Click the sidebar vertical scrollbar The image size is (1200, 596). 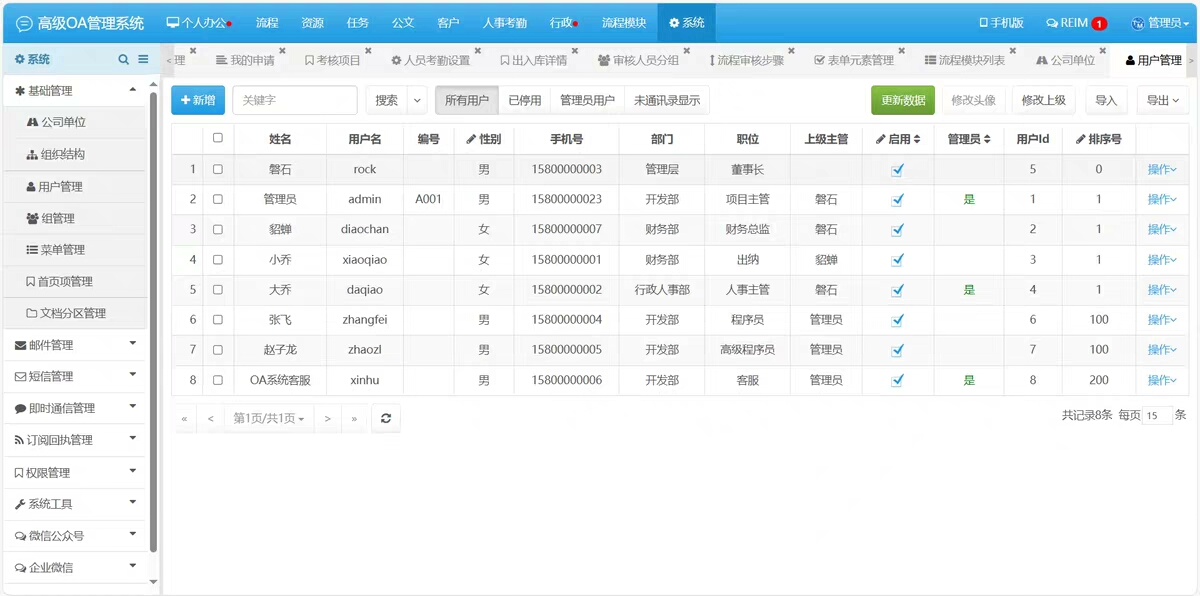pos(153,320)
